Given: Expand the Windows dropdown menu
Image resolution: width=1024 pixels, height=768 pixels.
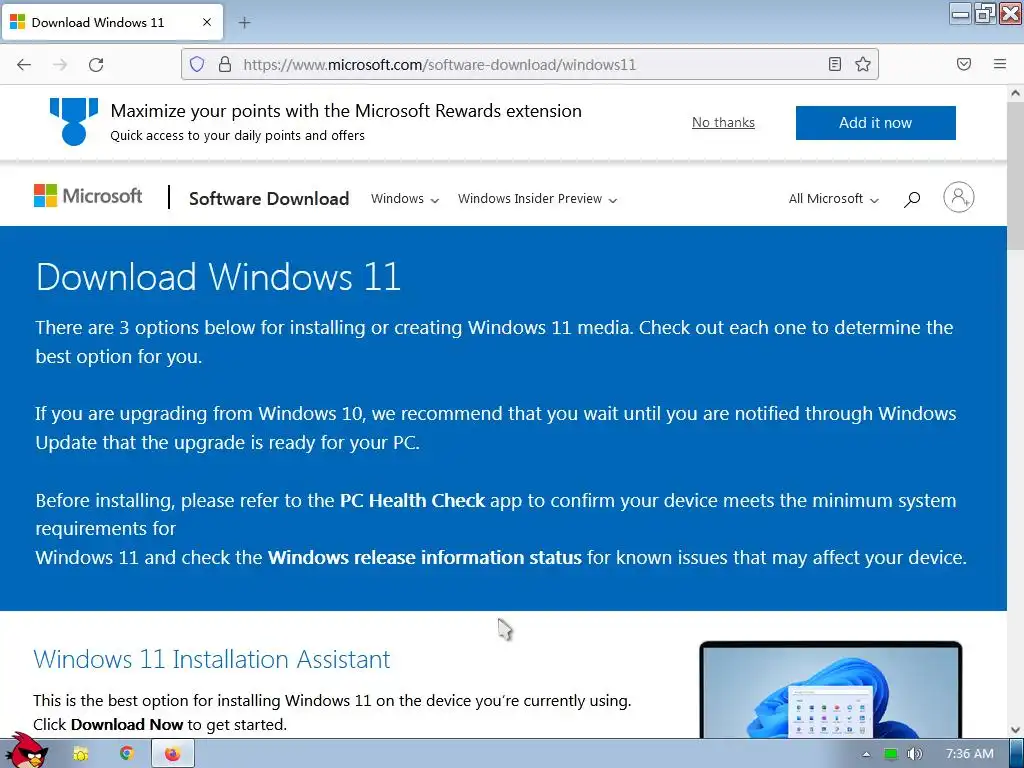Looking at the screenshot, I should (x=405, y=199).
